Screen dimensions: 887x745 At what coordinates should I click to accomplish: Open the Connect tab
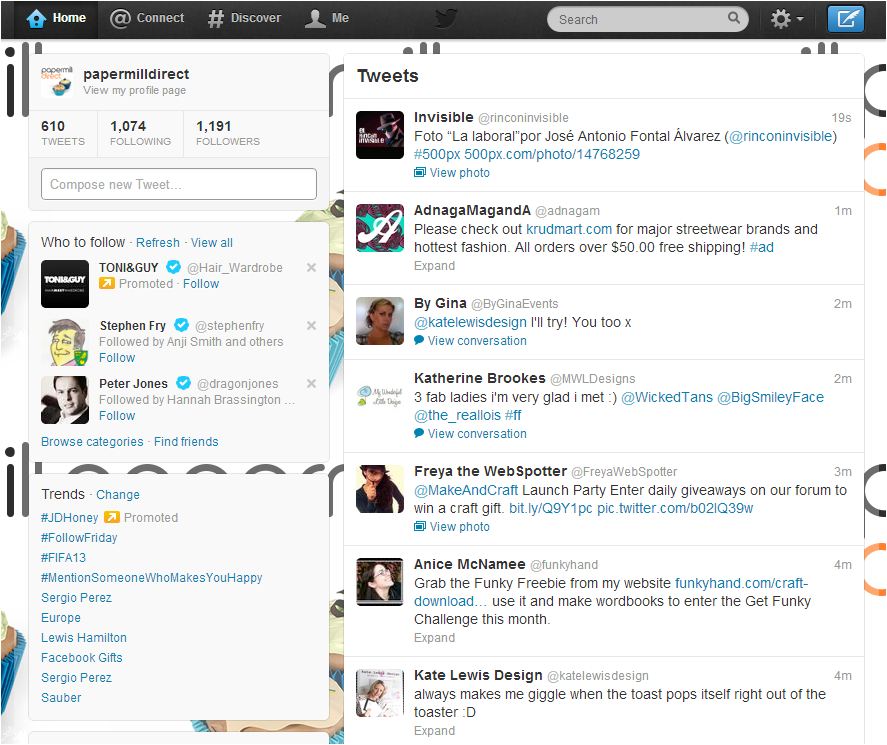147,19
